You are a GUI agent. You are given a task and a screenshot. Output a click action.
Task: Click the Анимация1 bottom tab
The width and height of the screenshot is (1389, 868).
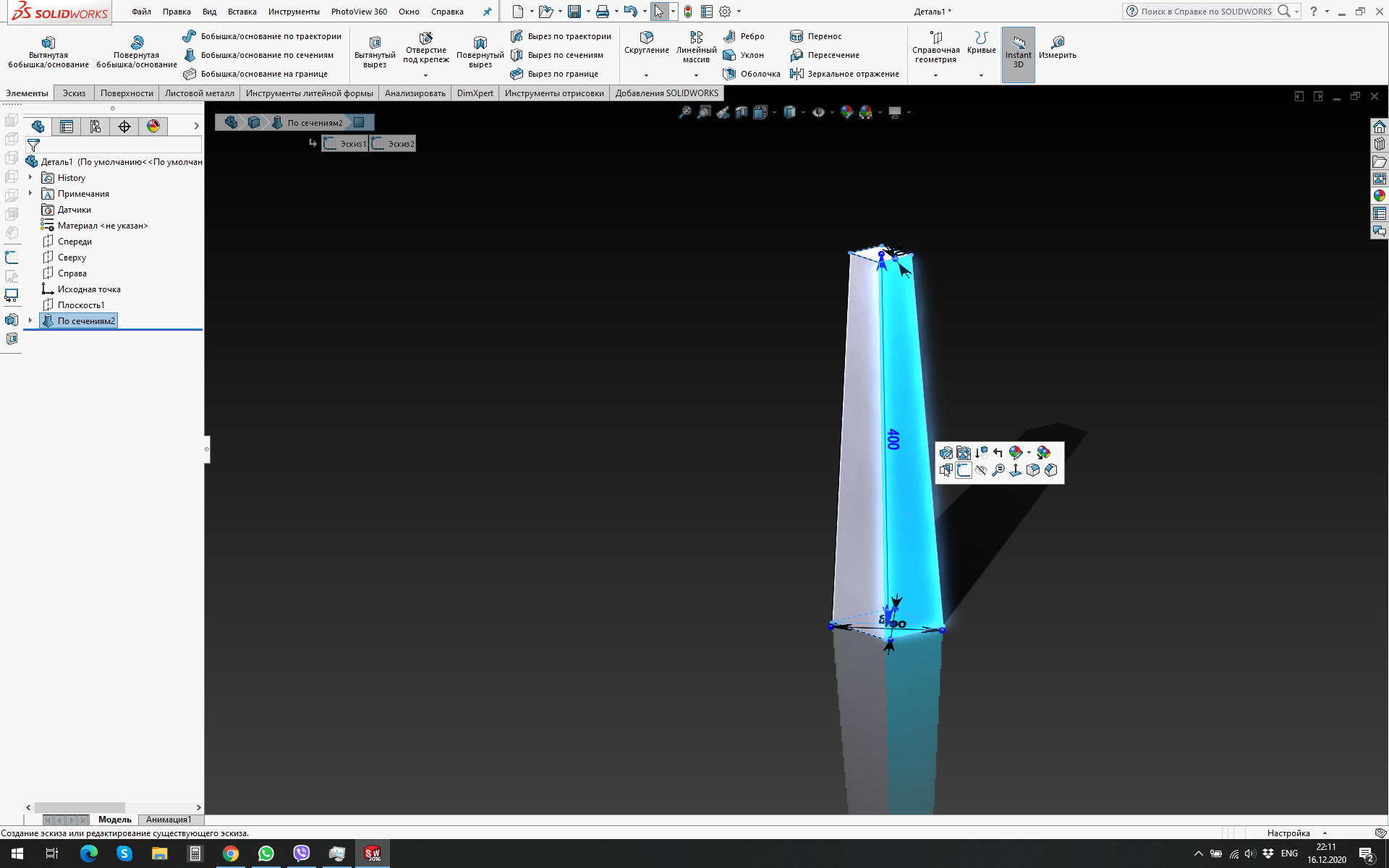coord(169,820)
